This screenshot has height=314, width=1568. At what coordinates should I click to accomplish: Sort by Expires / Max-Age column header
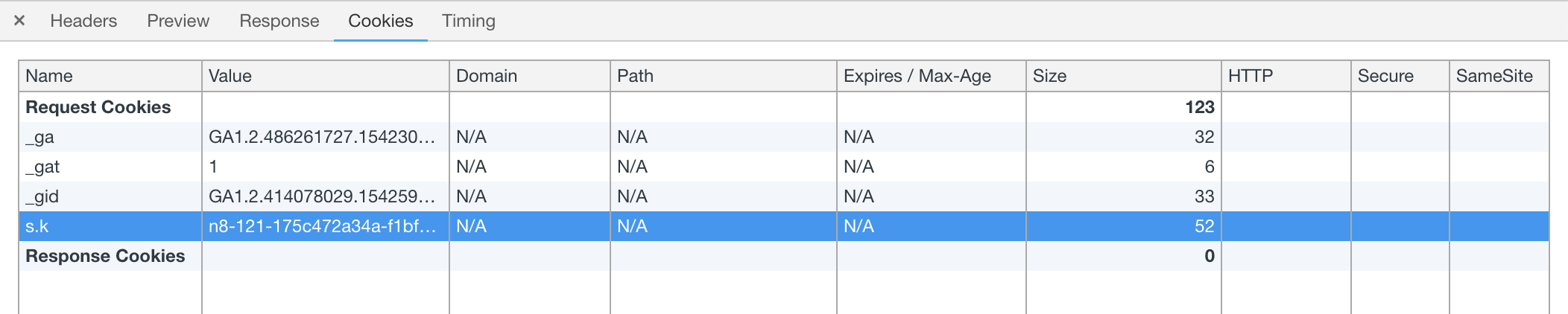tap(932, 76)
